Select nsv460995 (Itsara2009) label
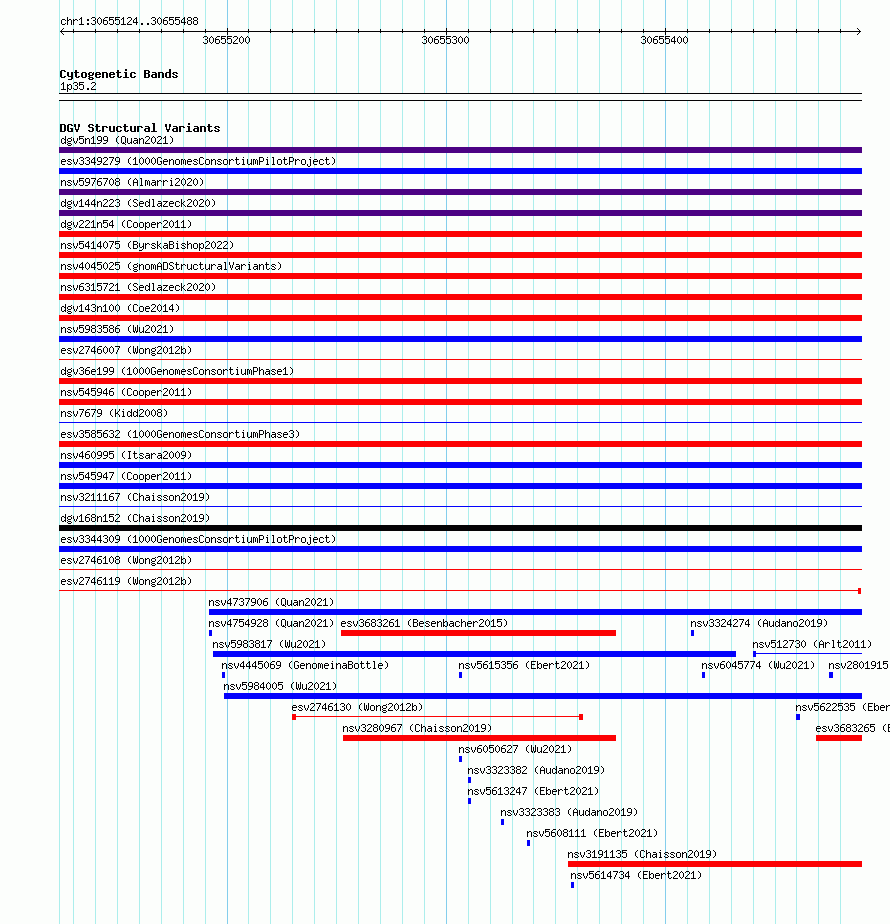 126,456
